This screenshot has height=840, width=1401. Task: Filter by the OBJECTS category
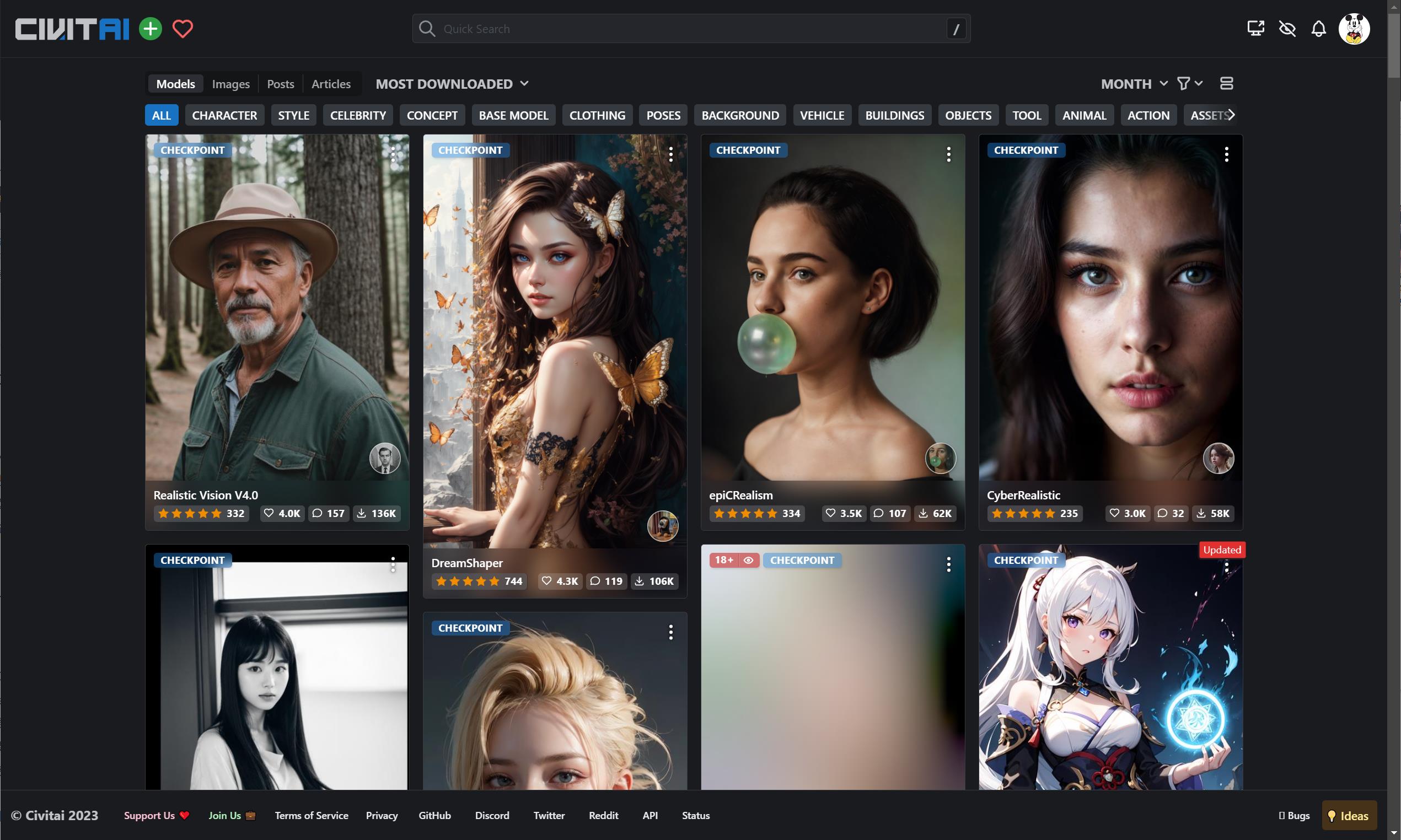[x=969, y=115]
